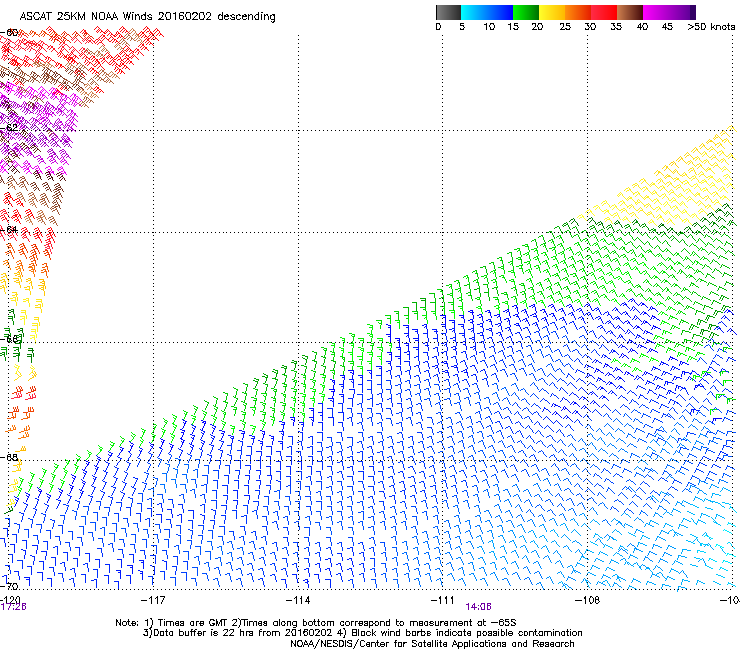Screen dimensions: 740x650
Task: Click the red 30-35 knots legend segment
Action: pos(604,12)
